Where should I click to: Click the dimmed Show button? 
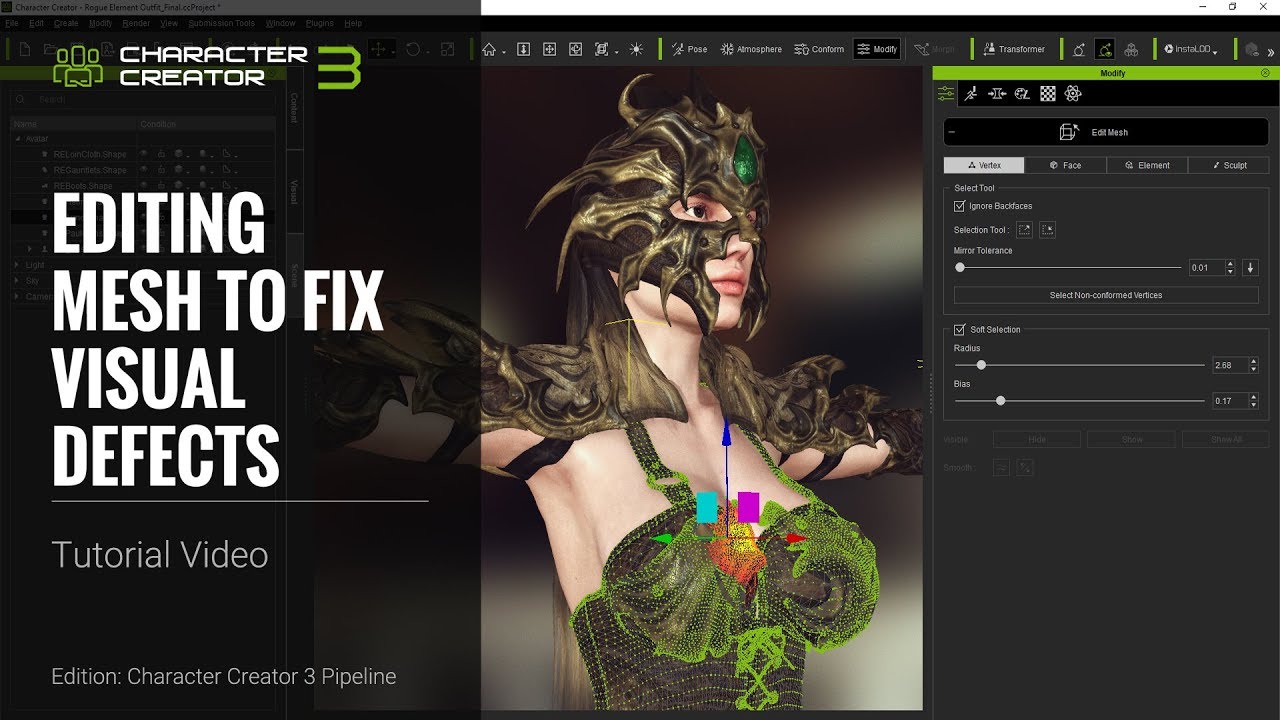coord(1131,439)
